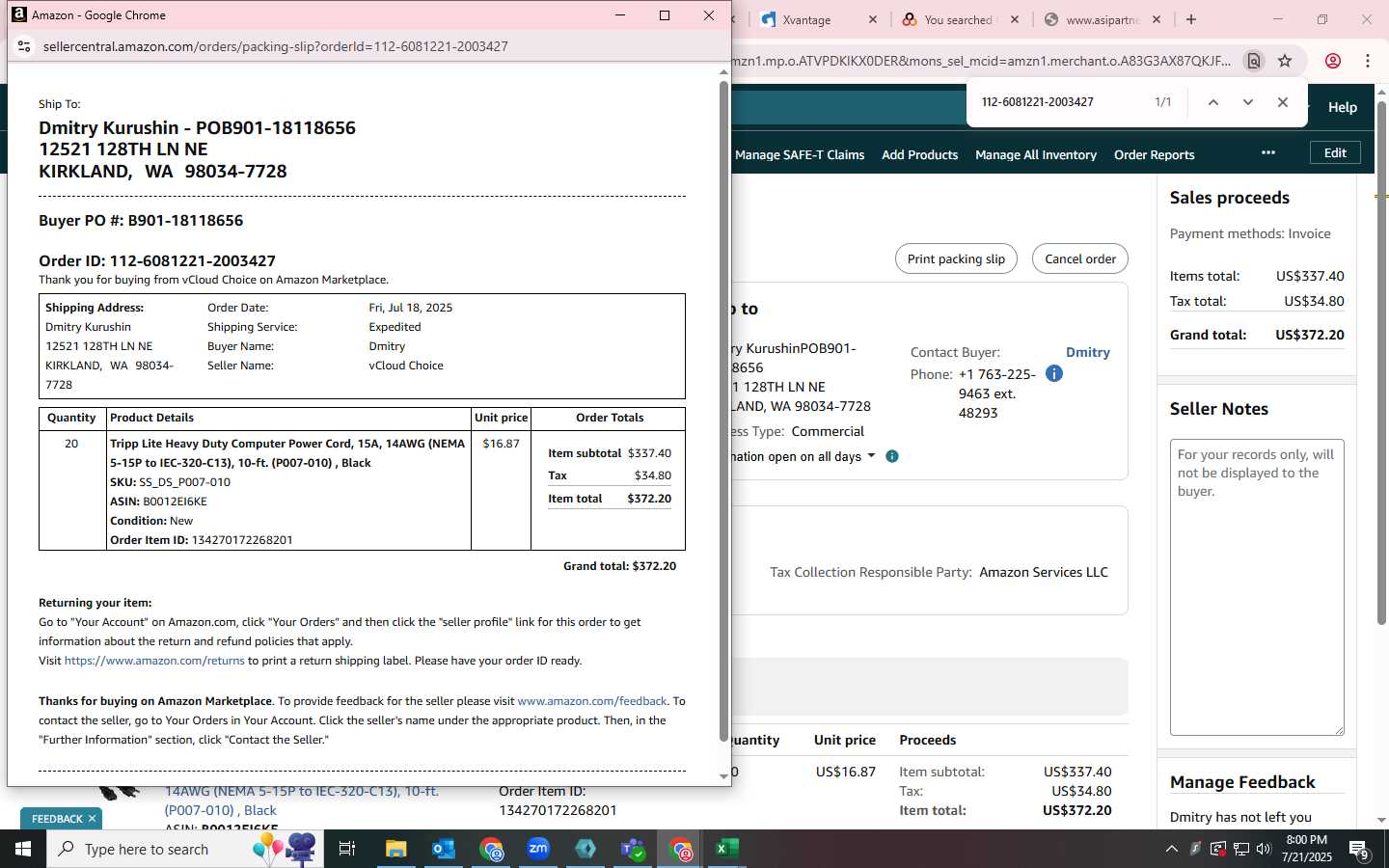Click the Buyer PO # B901-18118656 text
The height and width of the screenshot is (868, 1389).
(141, 220)
